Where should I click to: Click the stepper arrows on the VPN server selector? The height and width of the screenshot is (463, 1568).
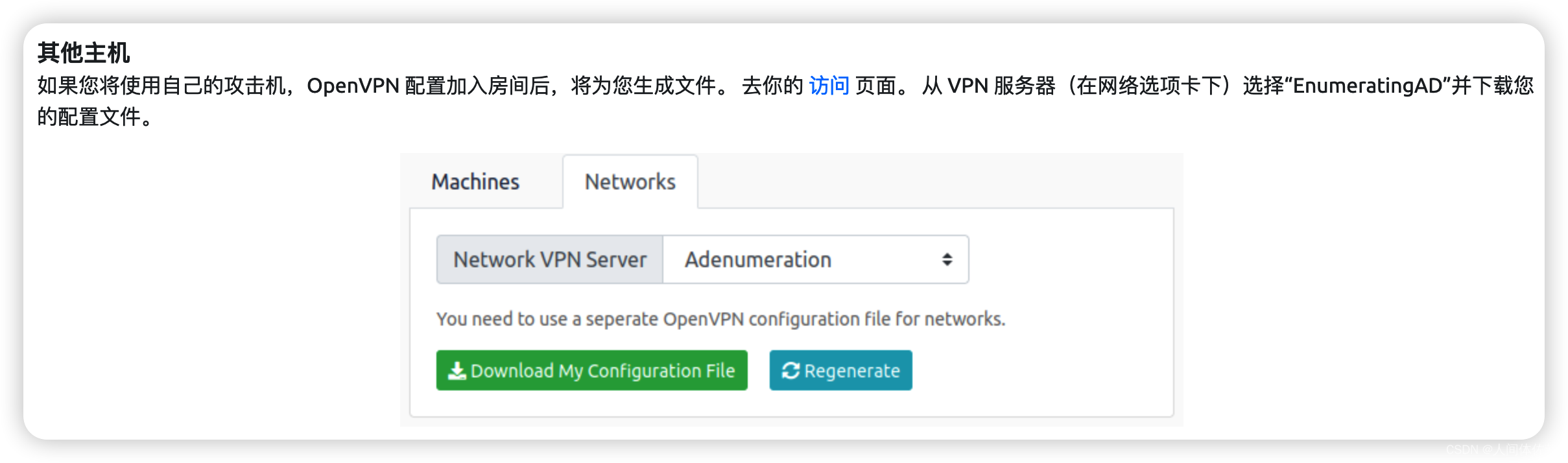pyautogui.click(x=947, y=259)
